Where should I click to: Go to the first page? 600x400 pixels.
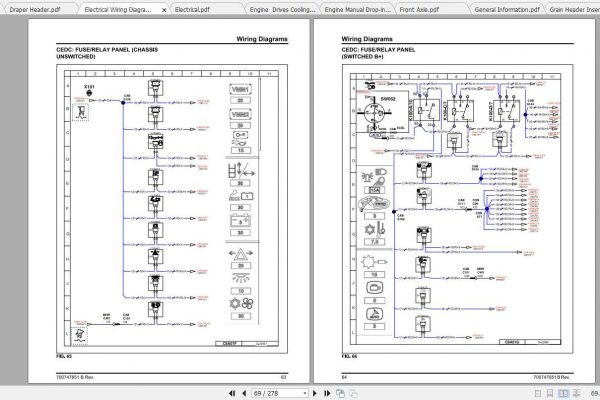point(232,393)
